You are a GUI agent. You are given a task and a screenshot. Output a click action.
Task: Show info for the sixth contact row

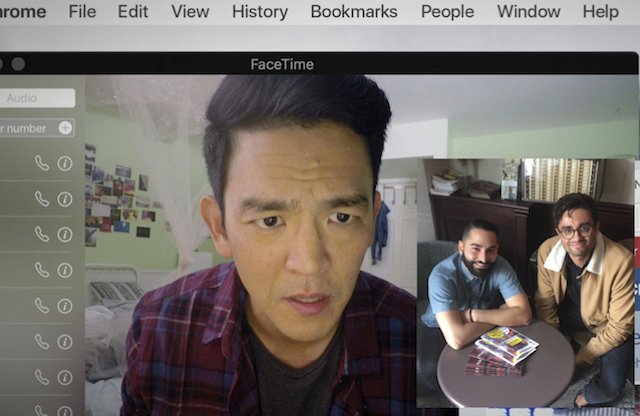(64, 341)
